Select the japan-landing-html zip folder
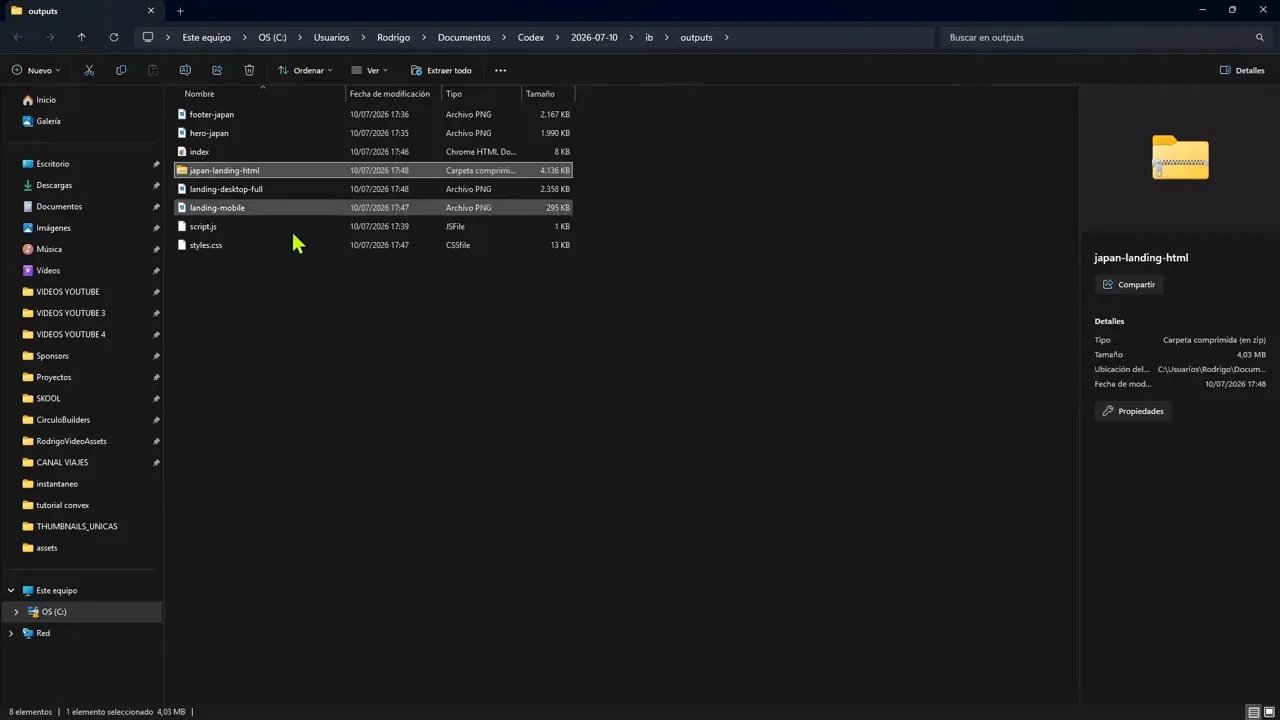The image size is (1280, 720). [373, 170]
